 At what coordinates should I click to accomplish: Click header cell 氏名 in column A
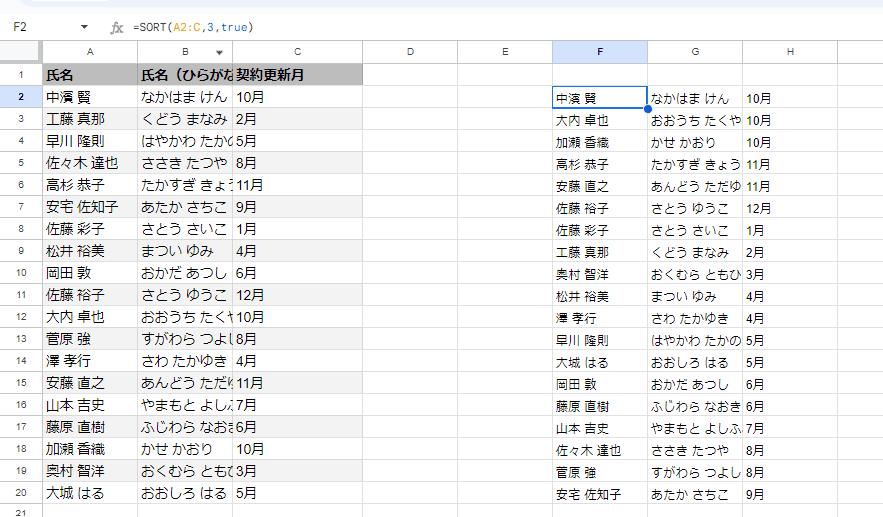pos(90,75)
